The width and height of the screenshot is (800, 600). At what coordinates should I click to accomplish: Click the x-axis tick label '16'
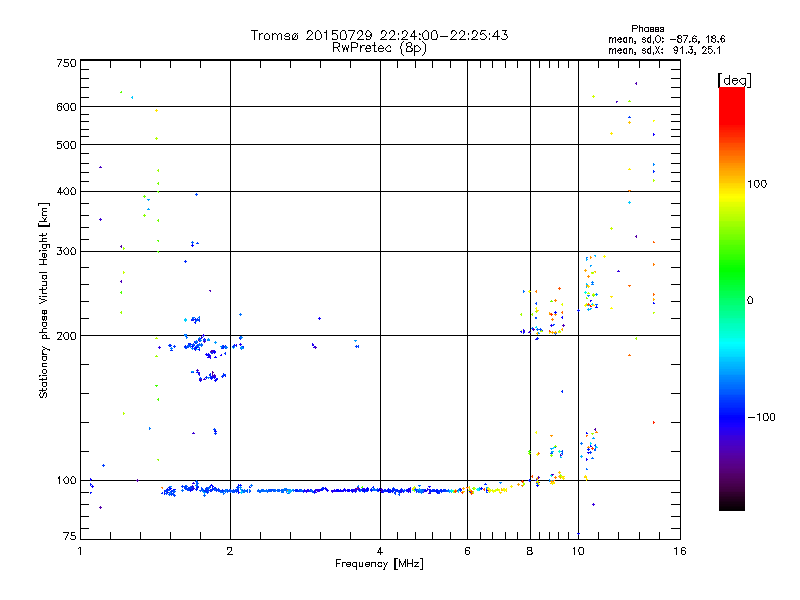[x=680, y=551]
